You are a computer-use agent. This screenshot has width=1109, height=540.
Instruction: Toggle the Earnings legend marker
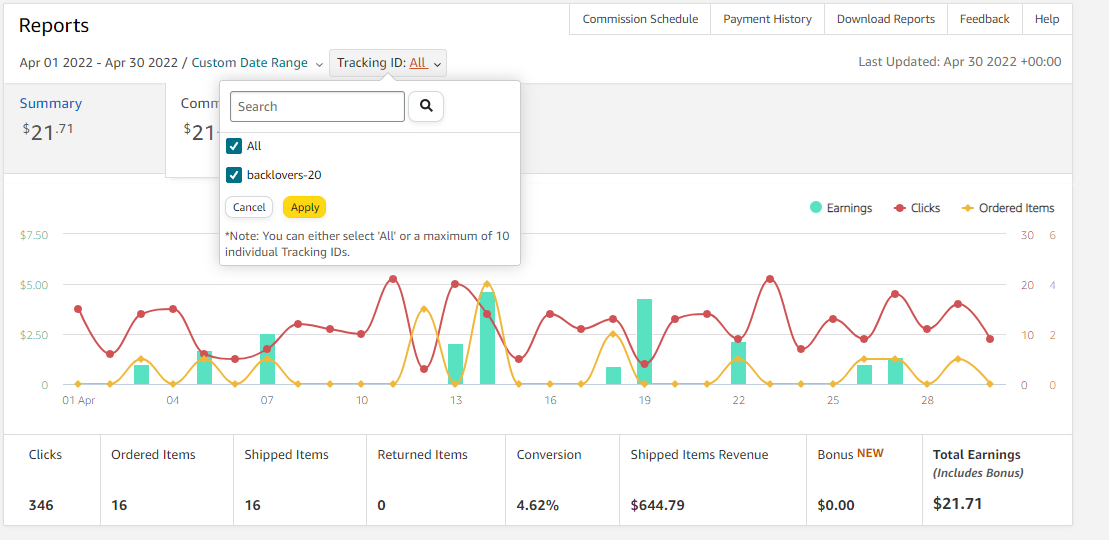(816, 208)
